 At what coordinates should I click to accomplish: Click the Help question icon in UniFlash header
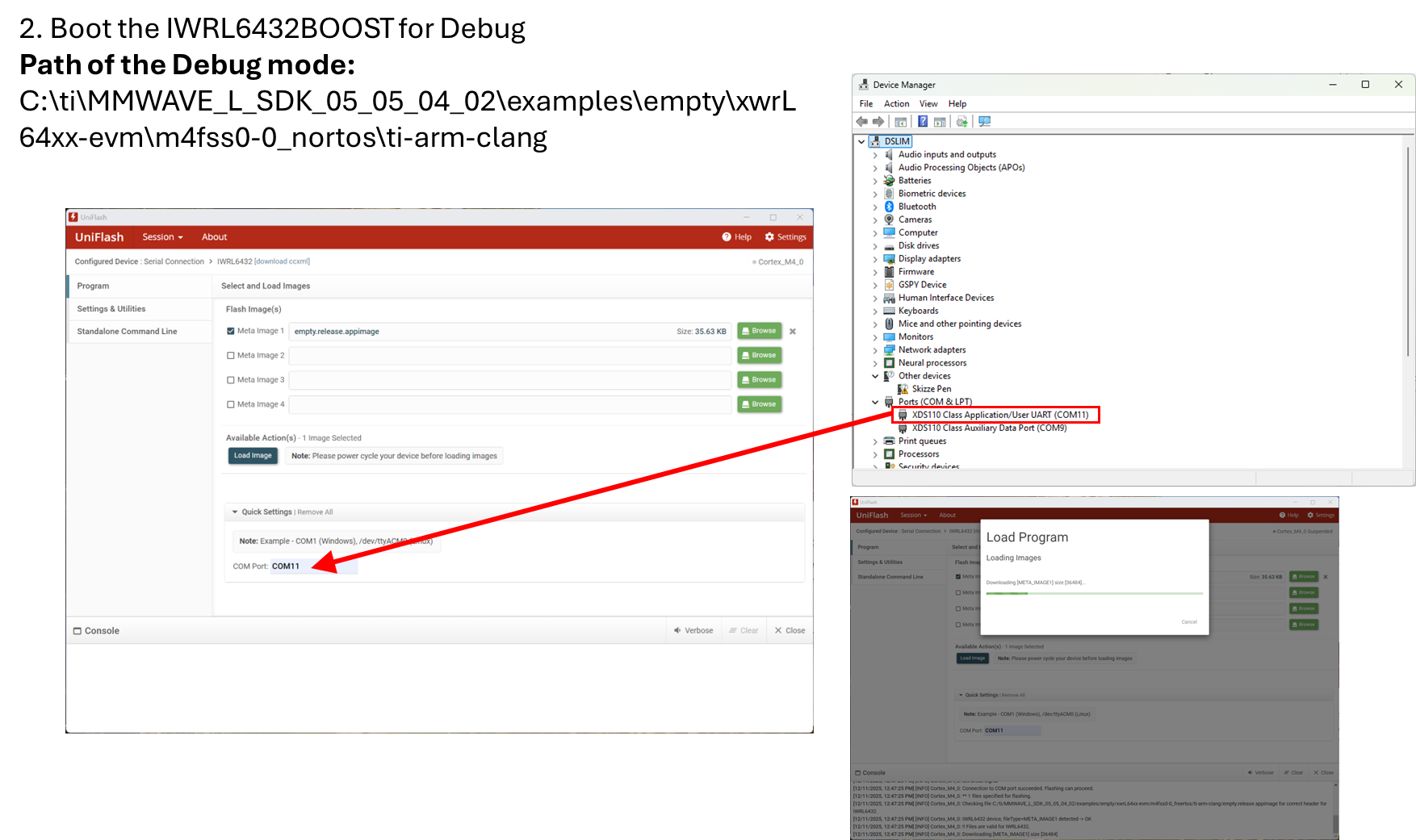[727, 237]
